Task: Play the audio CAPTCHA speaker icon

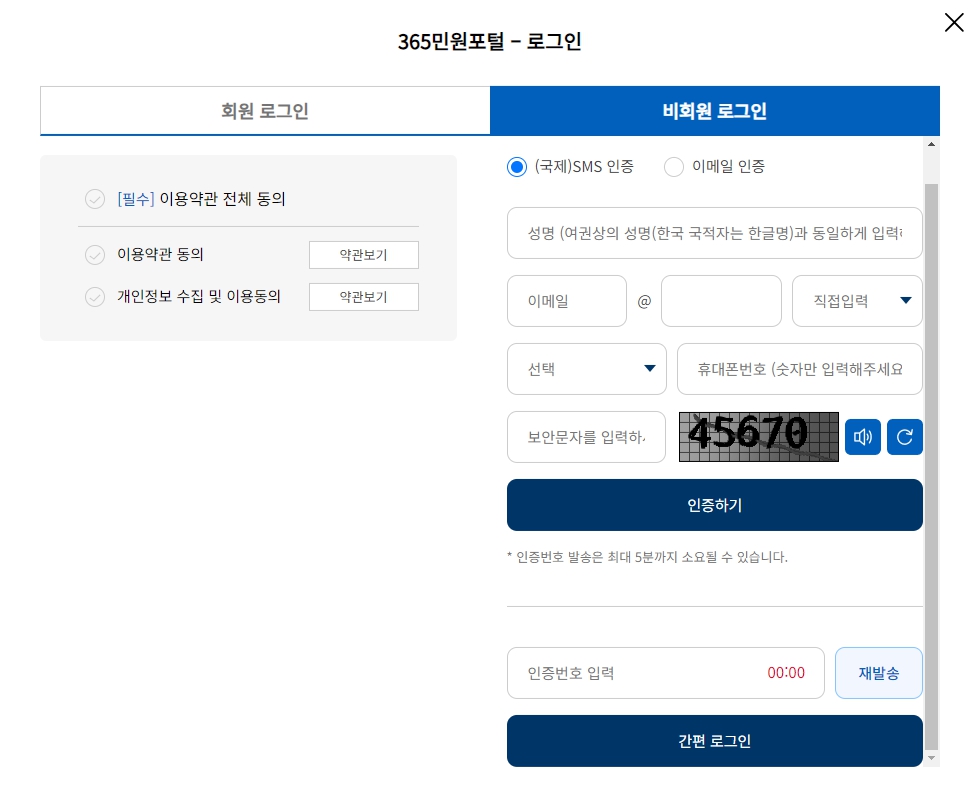Action: click(862, 437)
